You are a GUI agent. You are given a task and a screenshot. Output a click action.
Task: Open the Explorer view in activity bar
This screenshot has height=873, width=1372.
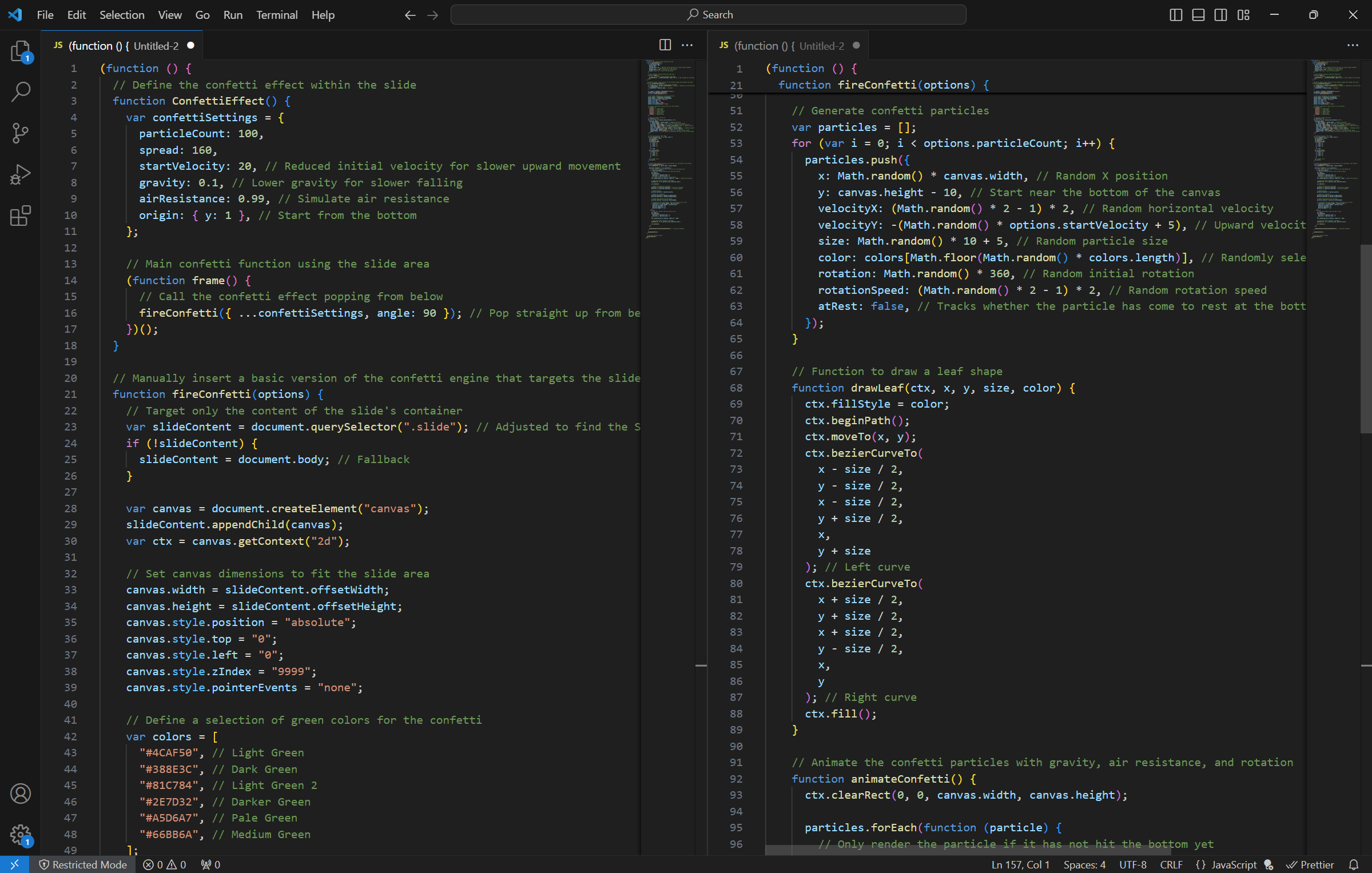(x=21, y=51)
